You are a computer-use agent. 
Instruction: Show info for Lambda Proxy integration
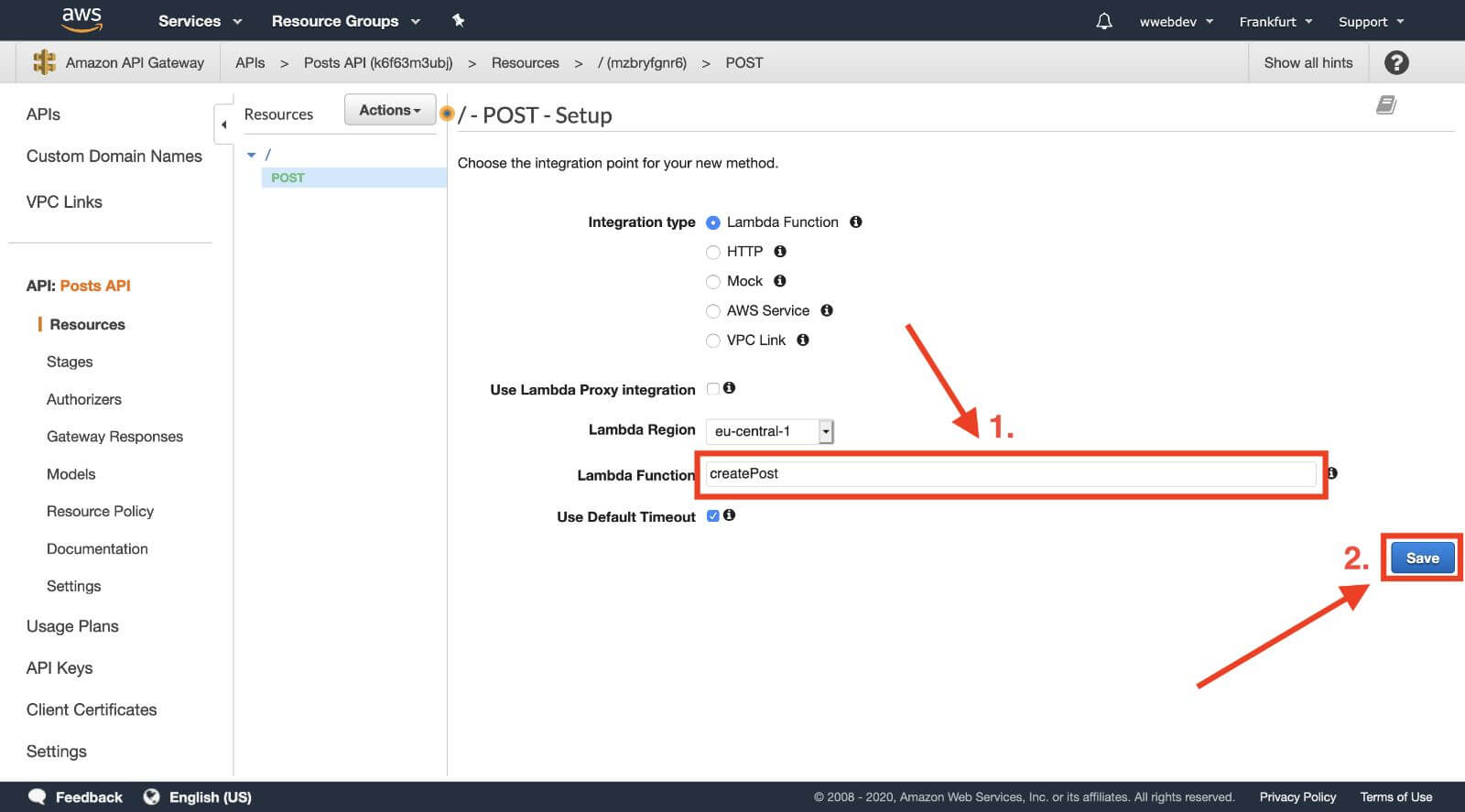coord(730,388)
